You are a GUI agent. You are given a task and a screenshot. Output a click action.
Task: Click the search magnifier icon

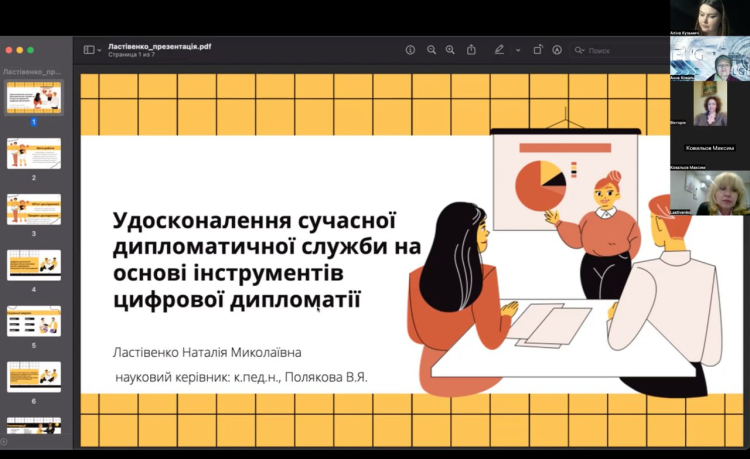click(x=580, y=50)
